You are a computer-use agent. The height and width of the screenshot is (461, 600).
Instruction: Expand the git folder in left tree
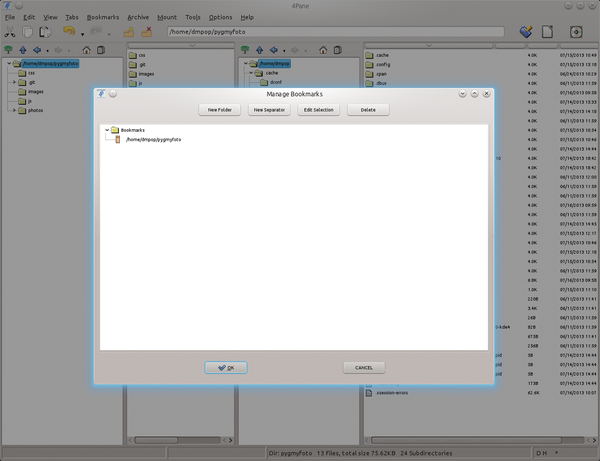pos(14,82)
